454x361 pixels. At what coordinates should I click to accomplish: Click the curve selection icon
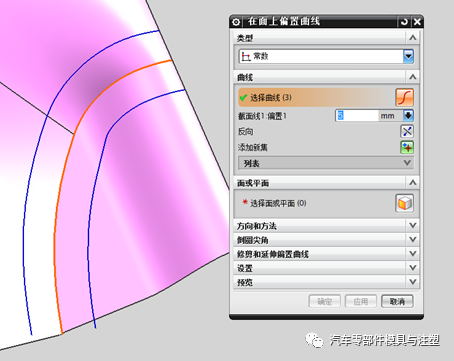click(404, 97)
